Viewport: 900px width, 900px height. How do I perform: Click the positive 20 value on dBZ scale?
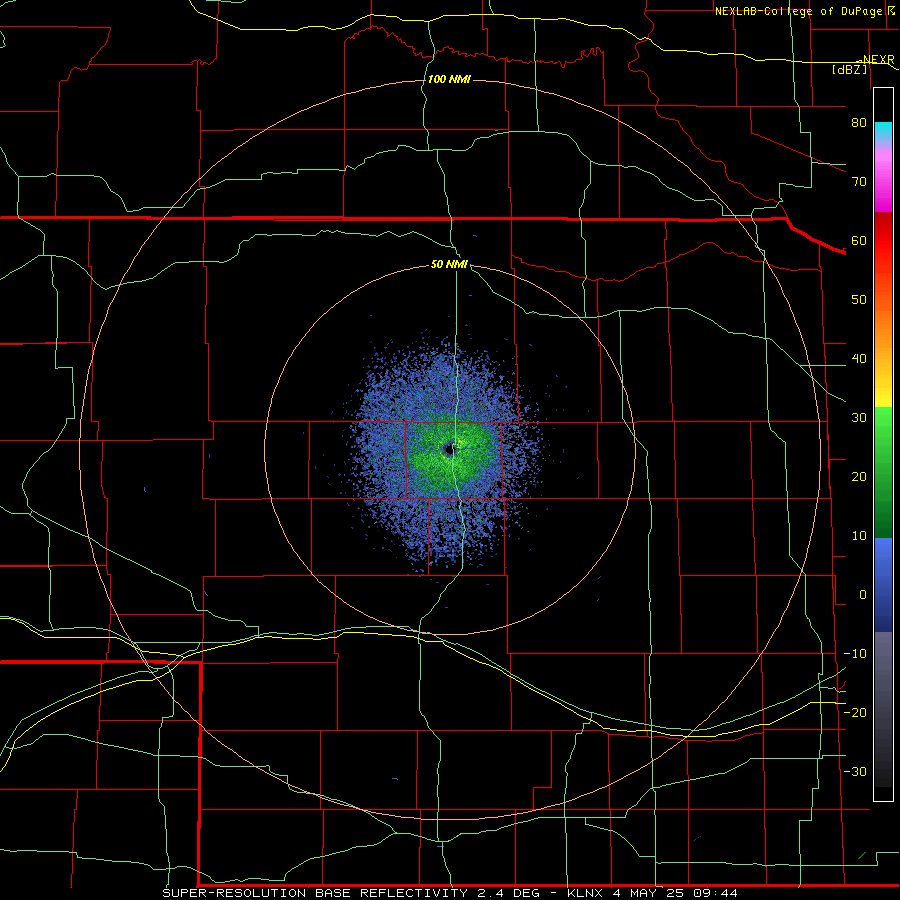(x=859, y=476)
